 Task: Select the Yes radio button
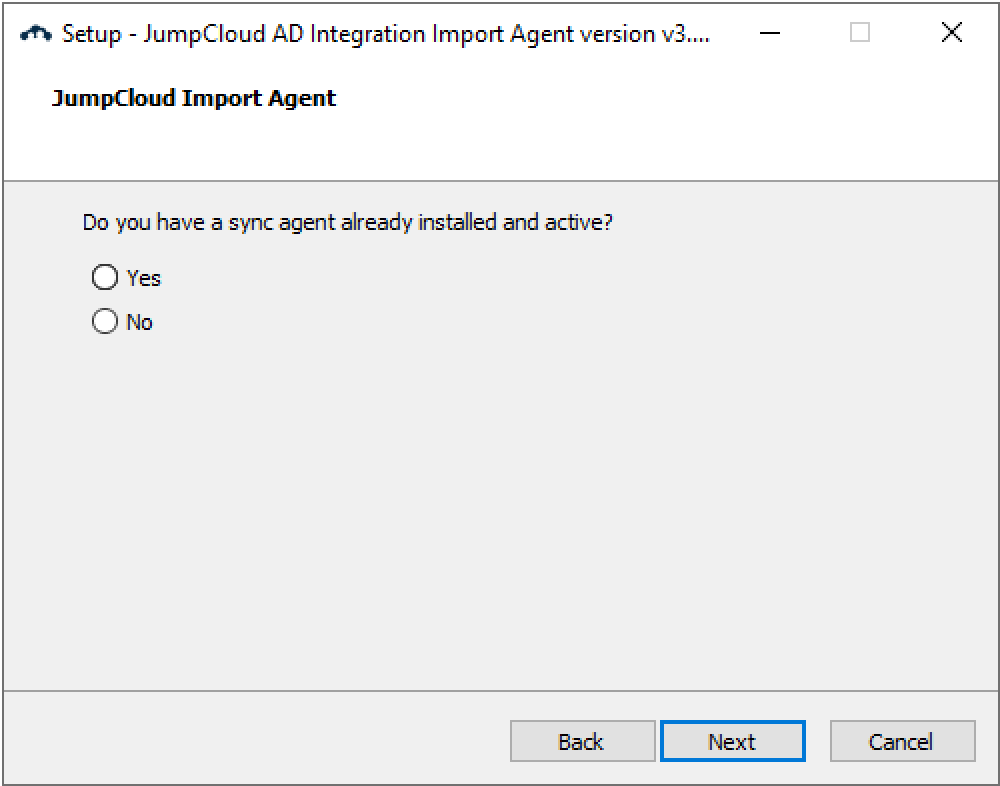(x=105, y=277)
